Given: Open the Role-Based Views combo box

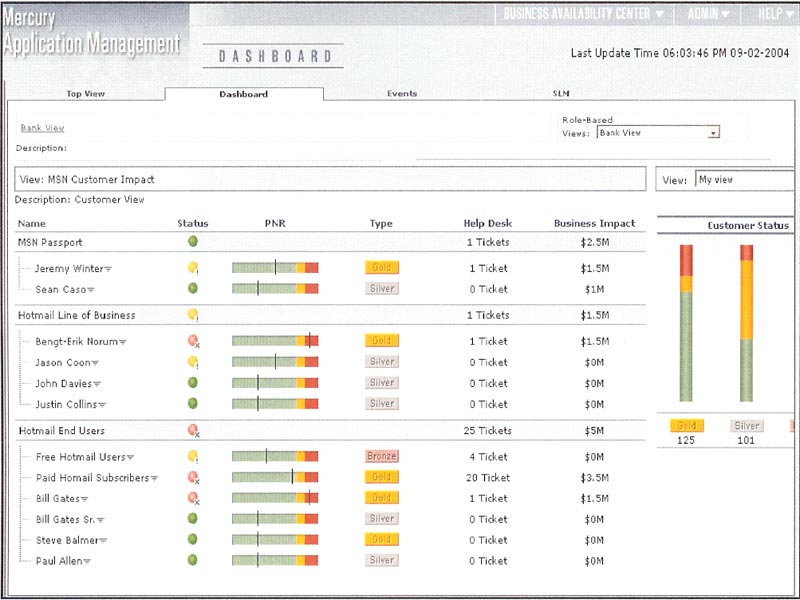Looking at the screenshot, I should [658, 133].
